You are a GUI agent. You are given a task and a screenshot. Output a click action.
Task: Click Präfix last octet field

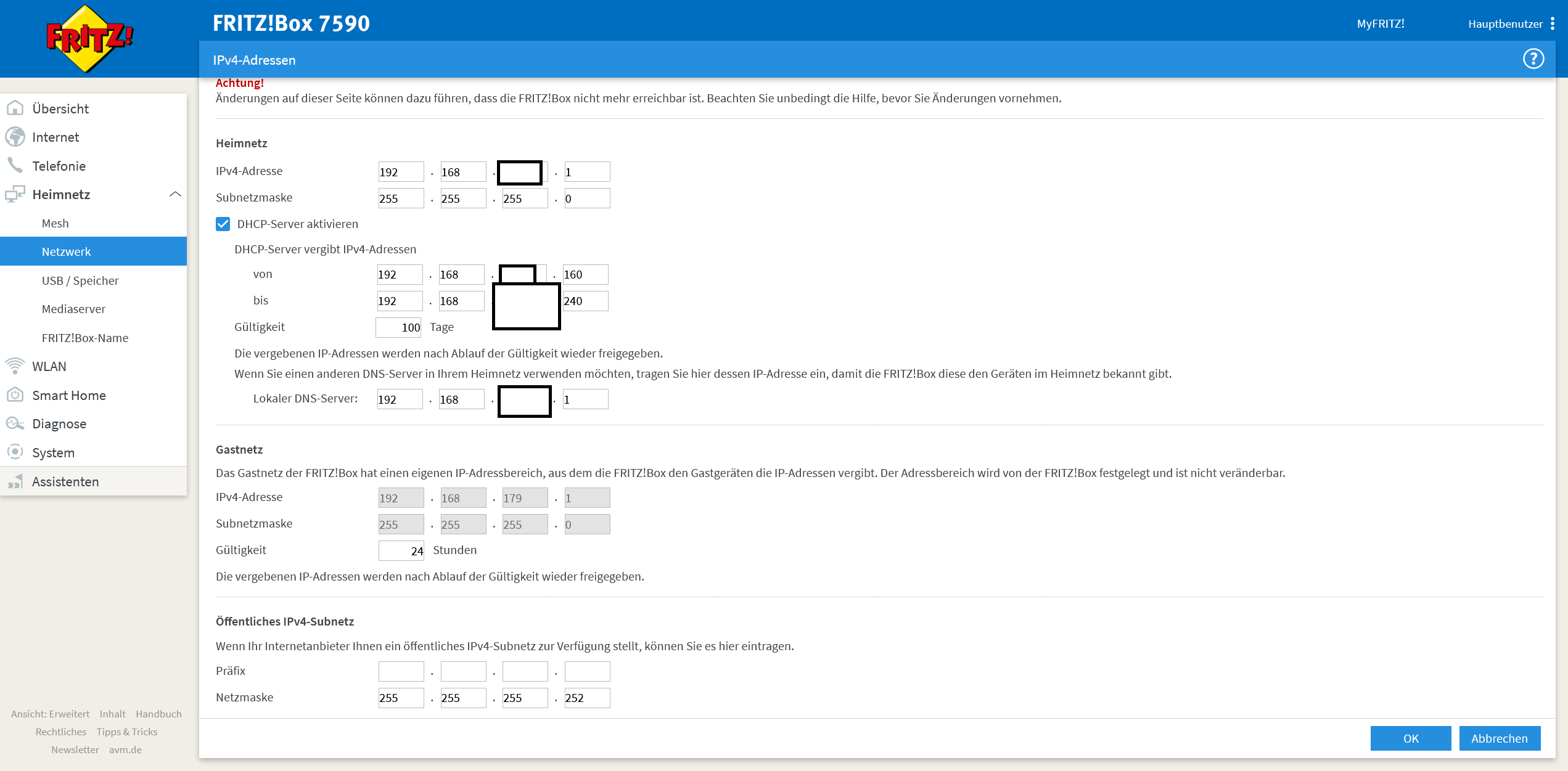(x=588, y=671)
